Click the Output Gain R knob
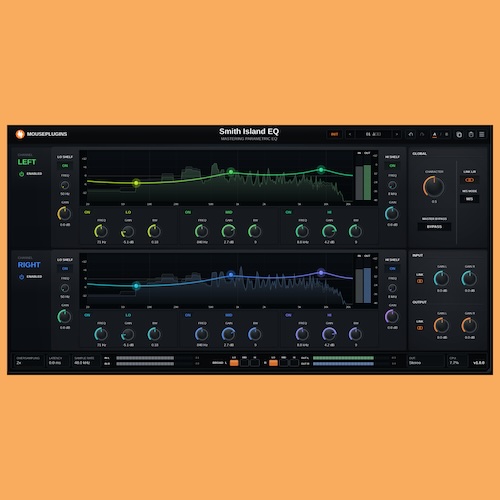This screenshot has height=500, width=500. click(x=469, y=326)
